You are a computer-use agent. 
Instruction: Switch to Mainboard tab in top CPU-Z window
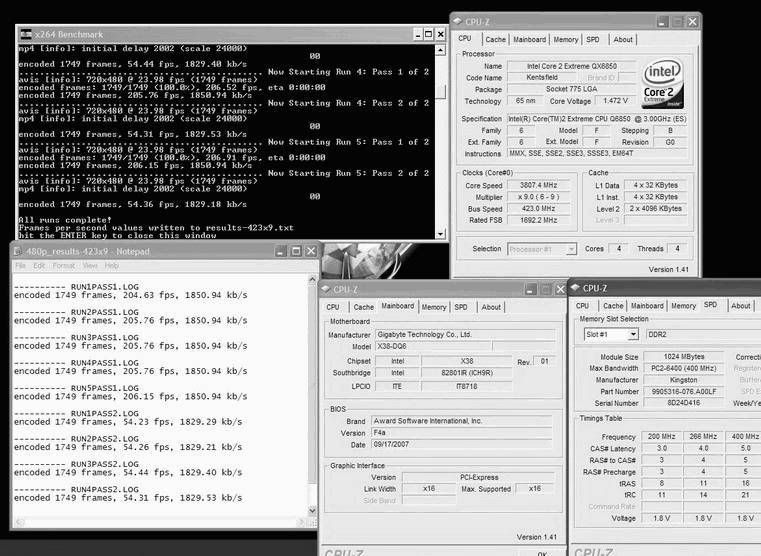529,39
